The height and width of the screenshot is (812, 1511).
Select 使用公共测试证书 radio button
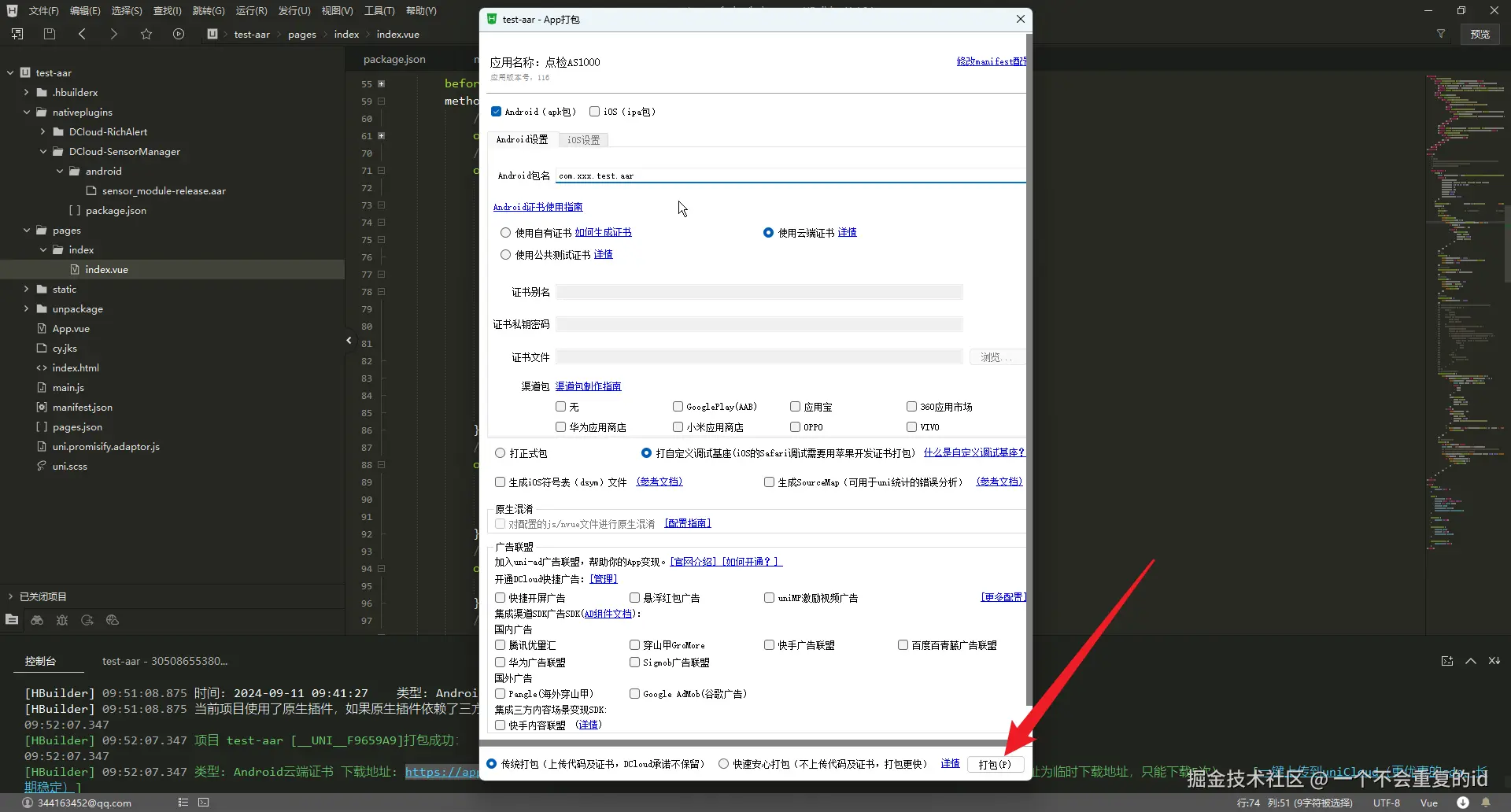[x=505, y=255]
